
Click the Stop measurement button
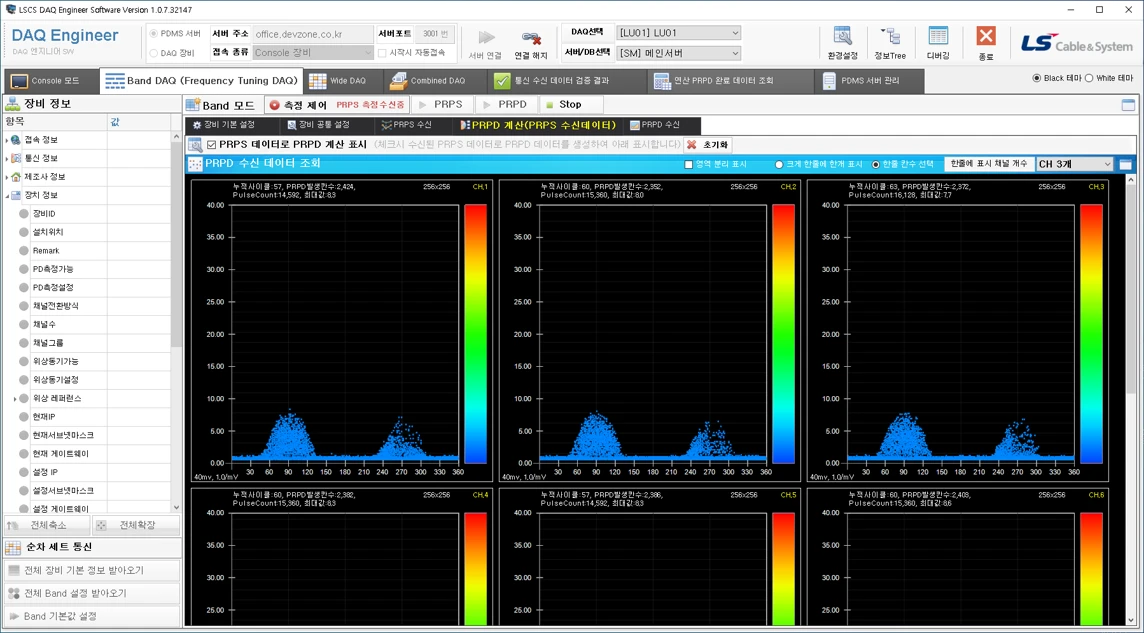[x=571, y=105]
